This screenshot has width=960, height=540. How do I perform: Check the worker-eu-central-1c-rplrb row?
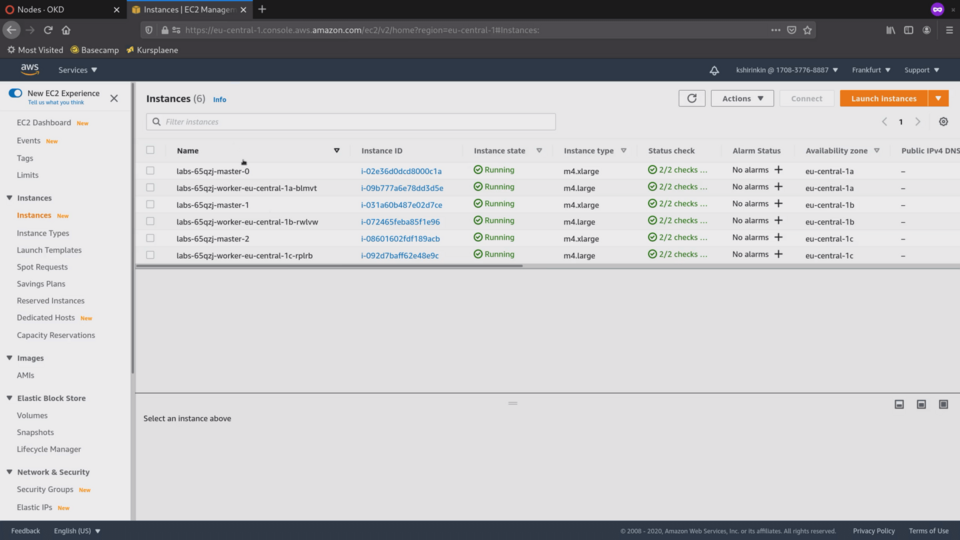coord(150,255)
